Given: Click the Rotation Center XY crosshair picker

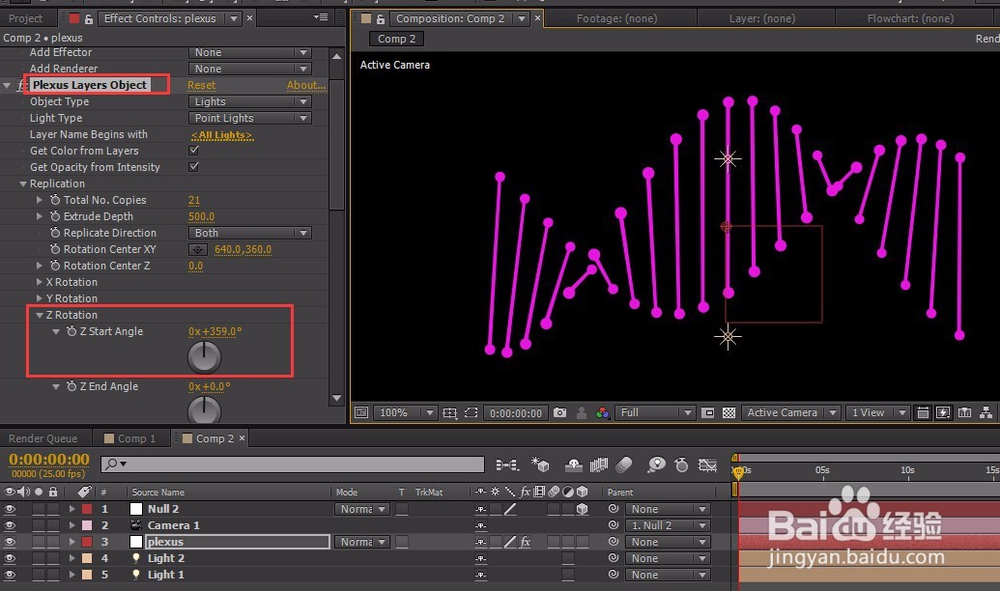Looking at the screenshot, I should tap(198, 250).
